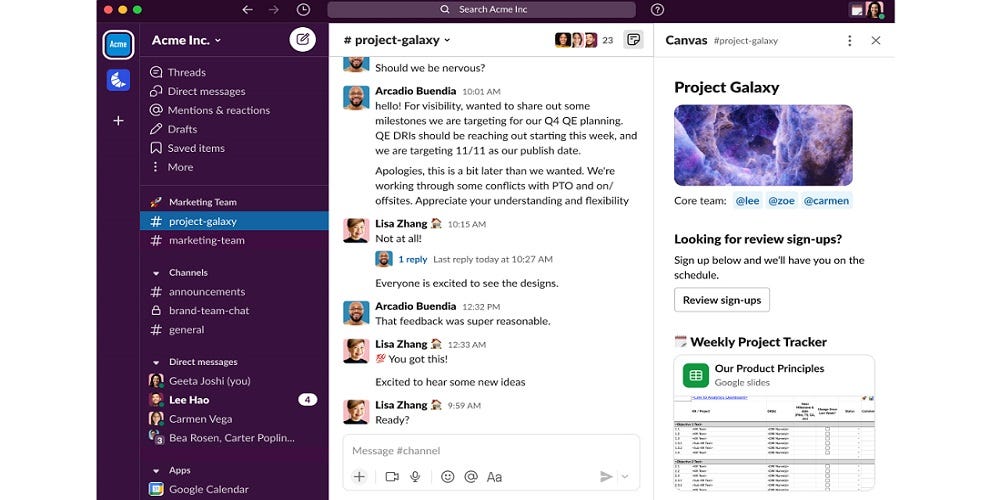Image resolution: width=1000 pixels, height=500 pixels.
Task: Start a video clip with the camera icon
Action: [x=392, y=476]
